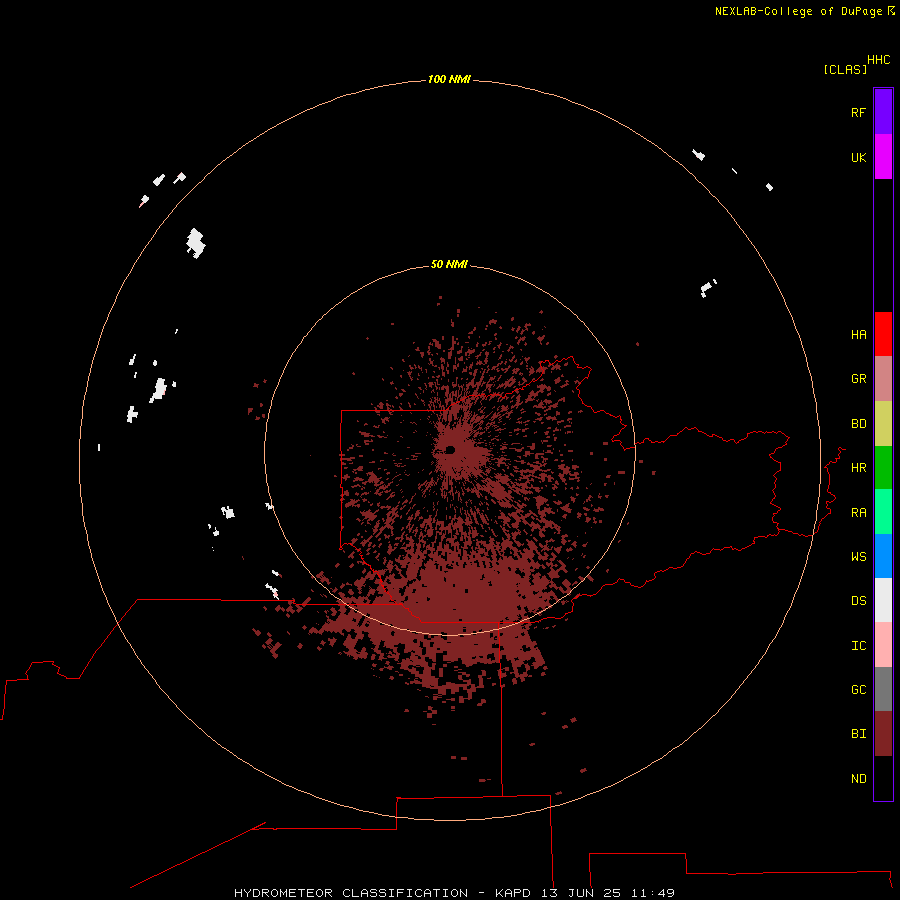
Task: Click the ND black swatch in legend
Action: 883,778
